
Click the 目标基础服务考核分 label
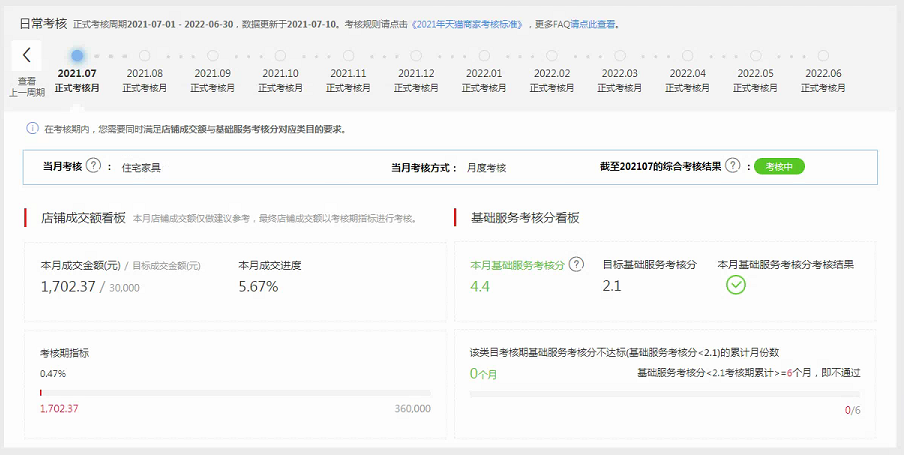(650, 265)
